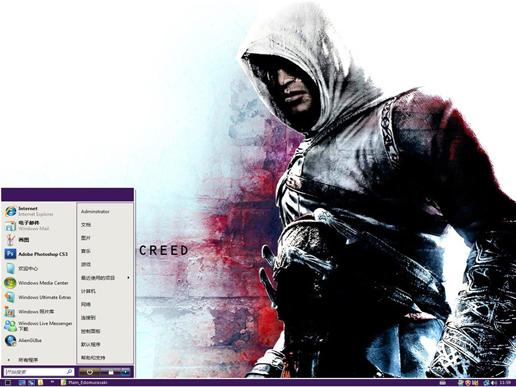Click the power button in Start menu
Screen dimensions: 516x387
(89, 372)
